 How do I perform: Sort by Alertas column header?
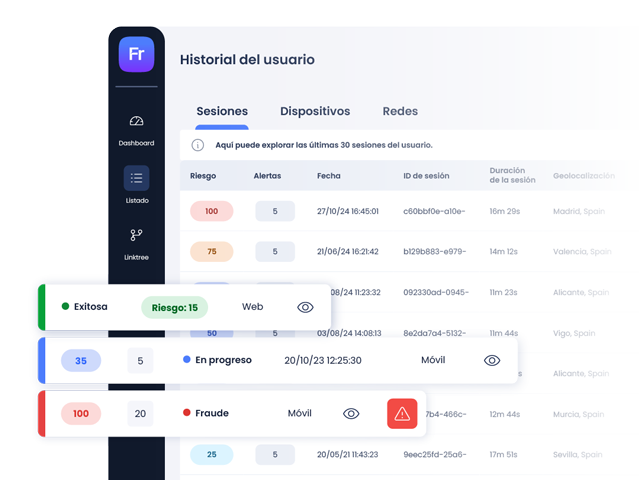tap(267, 176)
